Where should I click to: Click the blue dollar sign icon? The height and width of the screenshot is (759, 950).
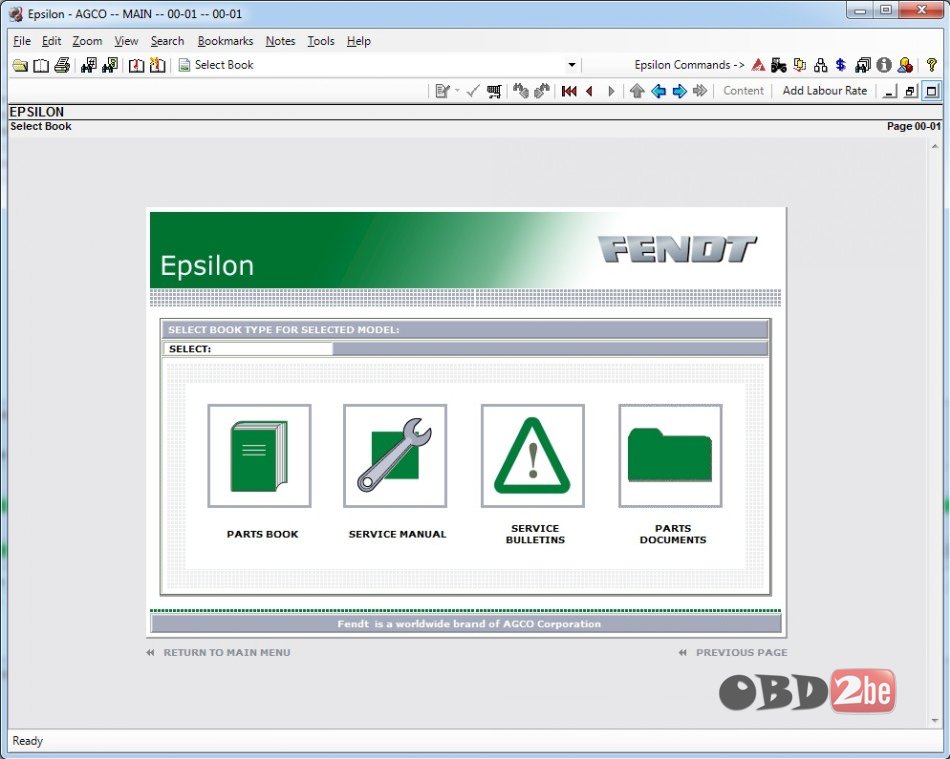coord(841,65)
